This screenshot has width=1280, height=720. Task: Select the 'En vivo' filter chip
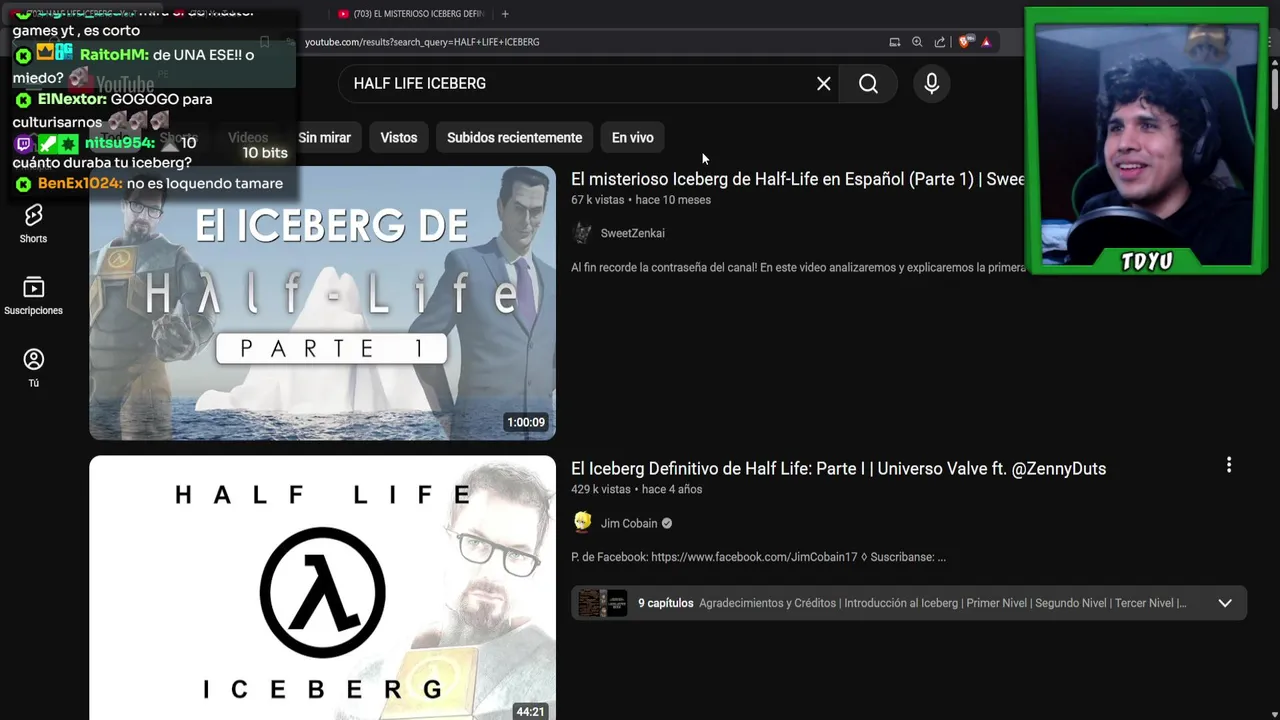coord(632,138)
